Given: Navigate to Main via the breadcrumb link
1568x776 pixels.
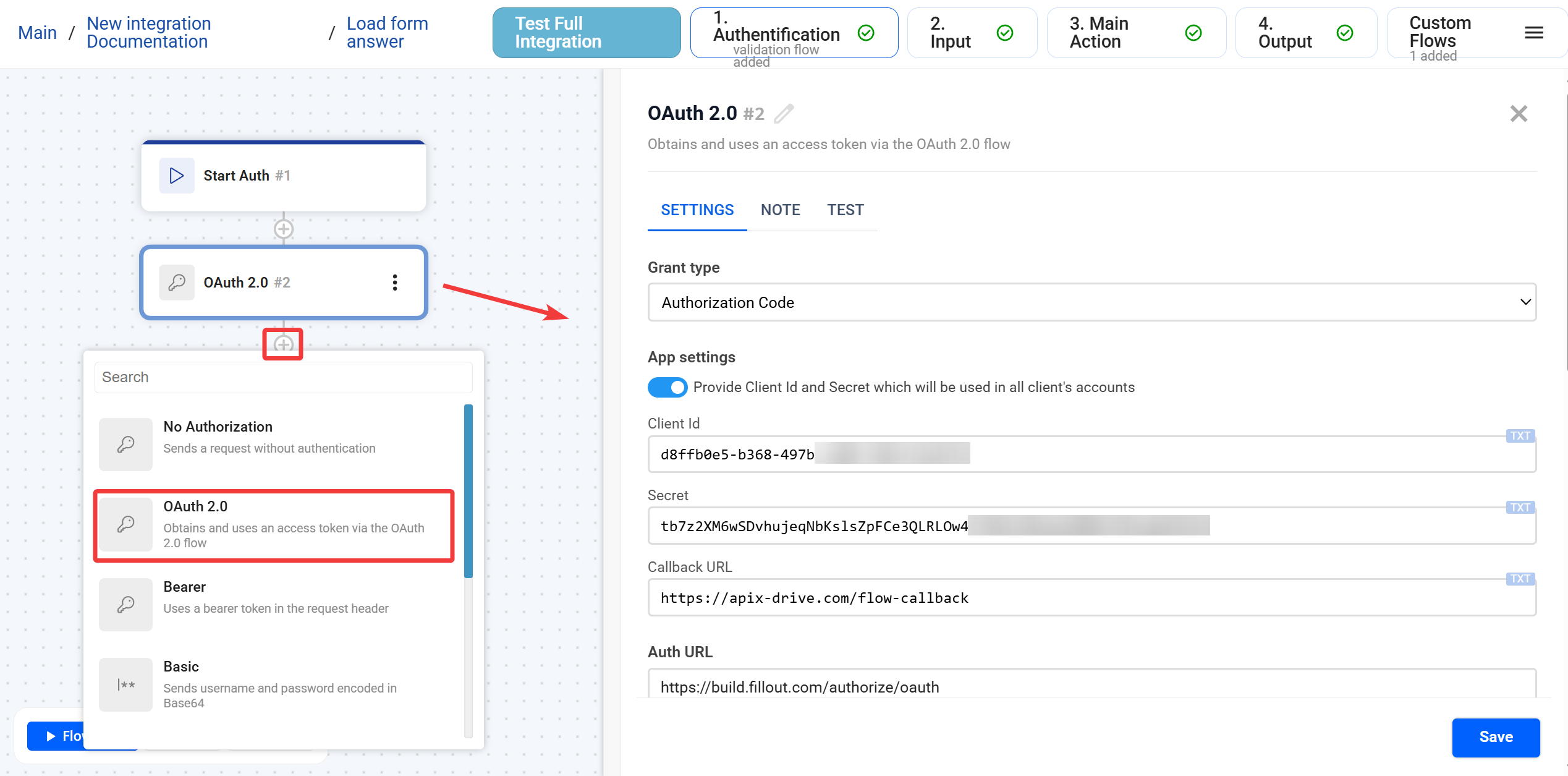Looking at the screenshot, I should tap(36, 32).
